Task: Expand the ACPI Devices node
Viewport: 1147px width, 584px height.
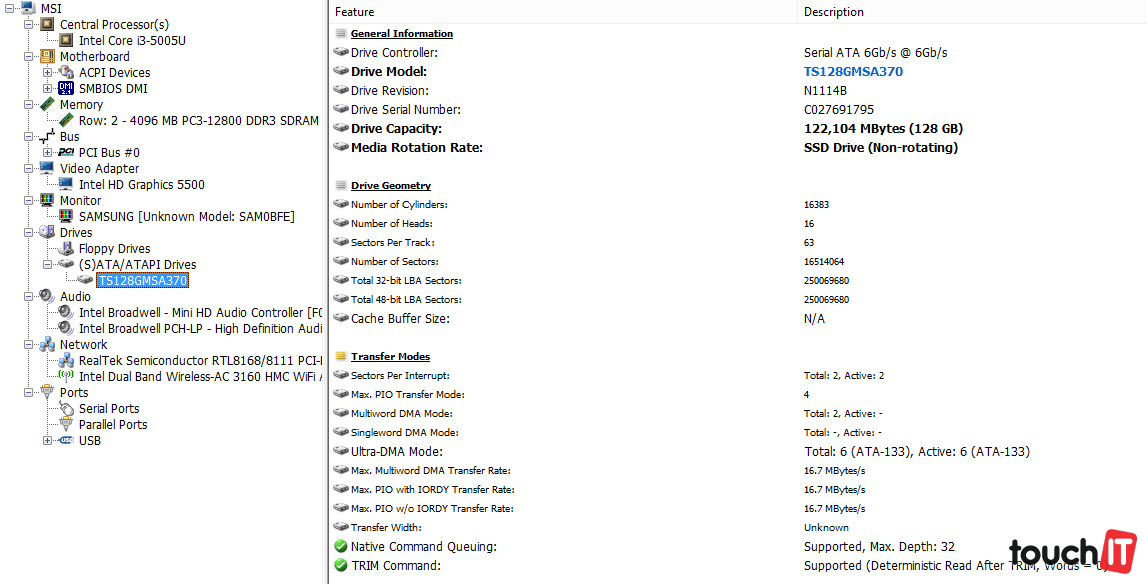Action: [47, 73]
